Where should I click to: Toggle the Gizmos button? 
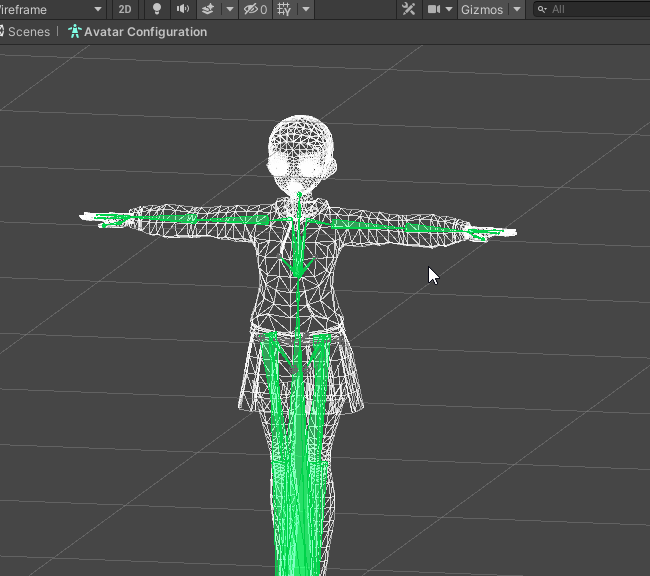point(482,9)
